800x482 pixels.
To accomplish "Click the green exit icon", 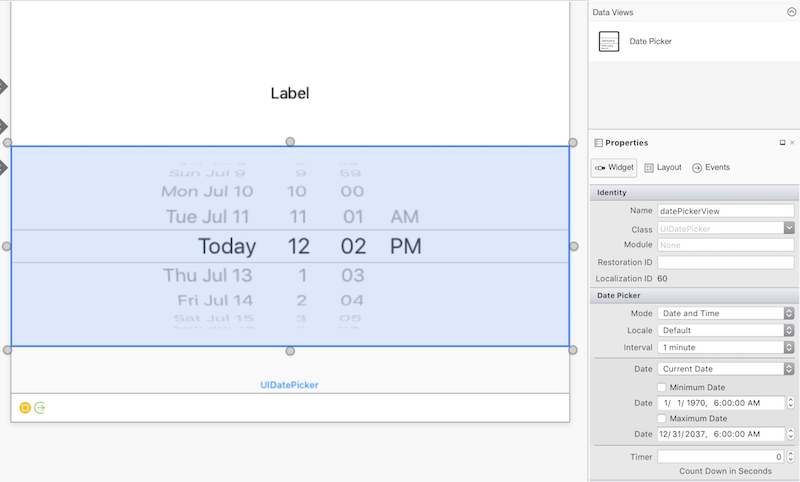I will (40, 407).
